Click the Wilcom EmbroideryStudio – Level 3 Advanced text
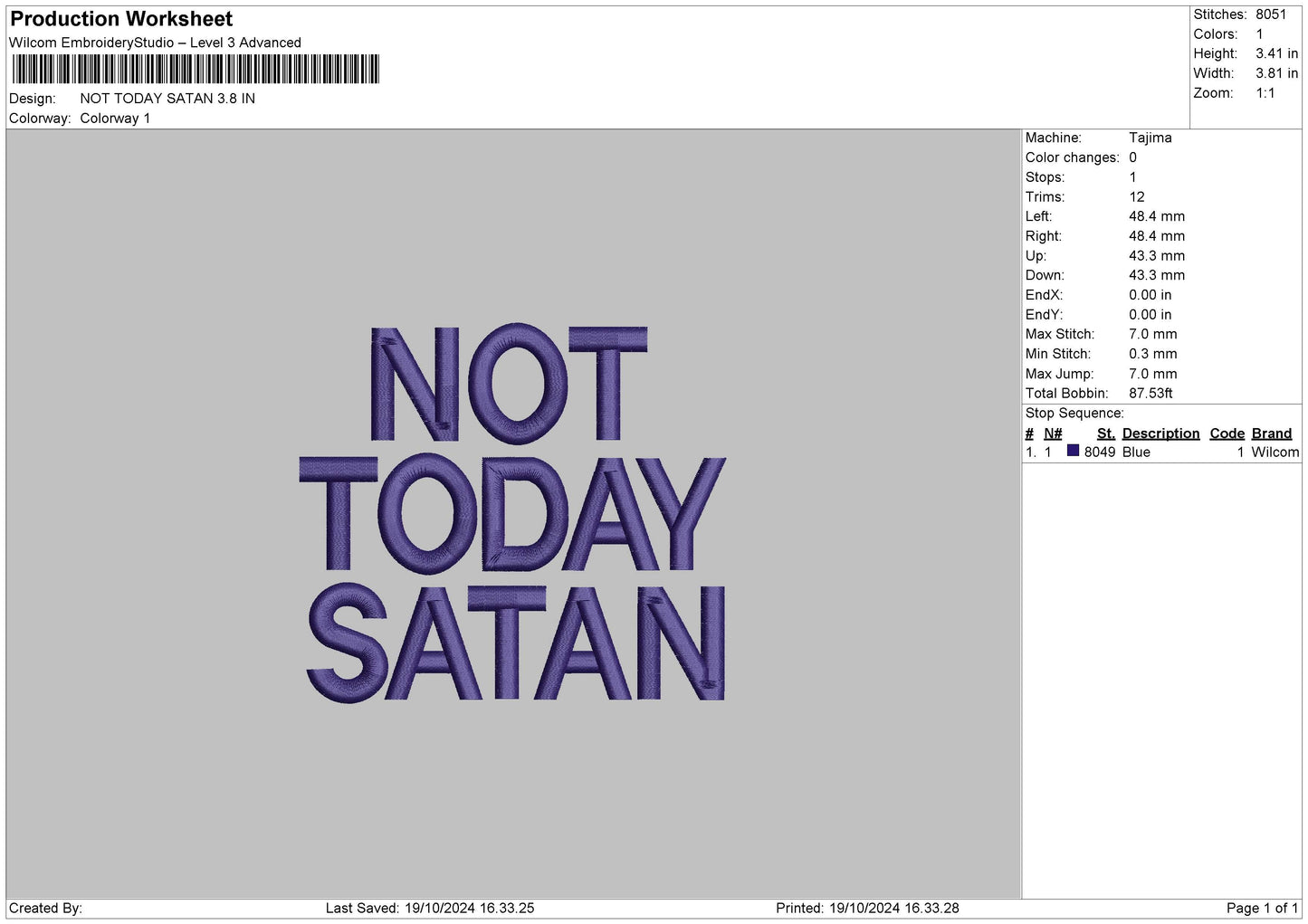Image resolution: width=1308 pixels, height=924 pixels. click(x=155, y=43)
